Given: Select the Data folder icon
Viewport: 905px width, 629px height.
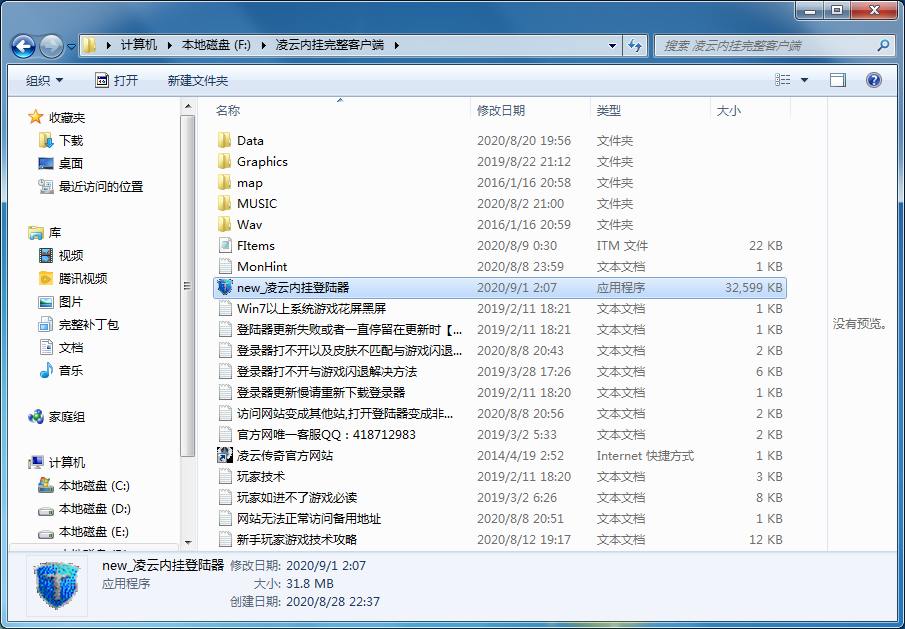Looking at the screenshot, I should [225, 140].
